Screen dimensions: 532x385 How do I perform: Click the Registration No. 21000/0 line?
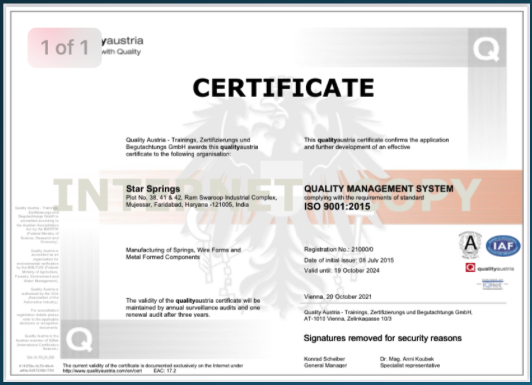(339, 249)
